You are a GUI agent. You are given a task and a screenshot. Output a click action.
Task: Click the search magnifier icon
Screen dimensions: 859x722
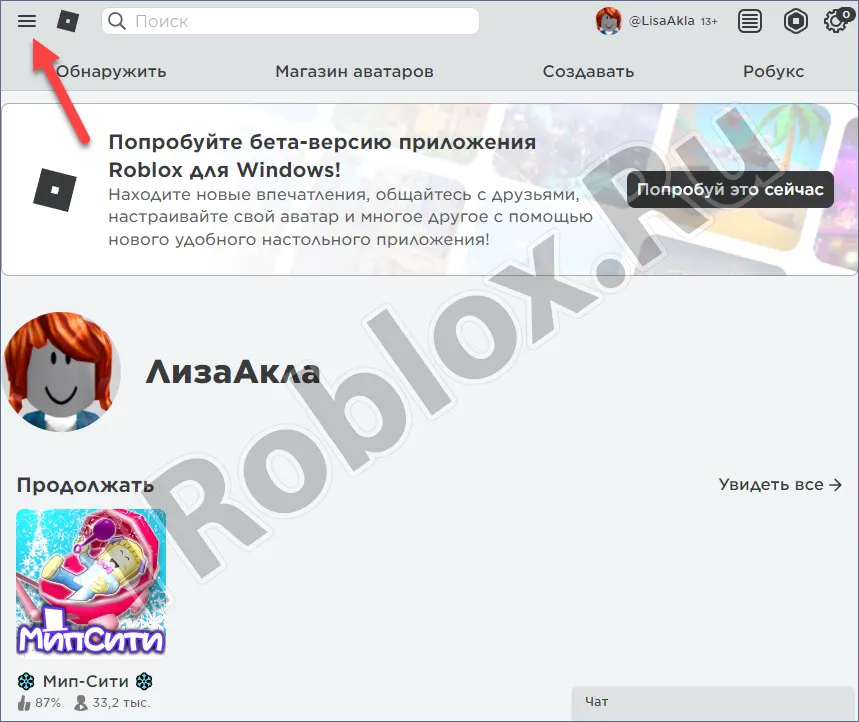[117, 21]
